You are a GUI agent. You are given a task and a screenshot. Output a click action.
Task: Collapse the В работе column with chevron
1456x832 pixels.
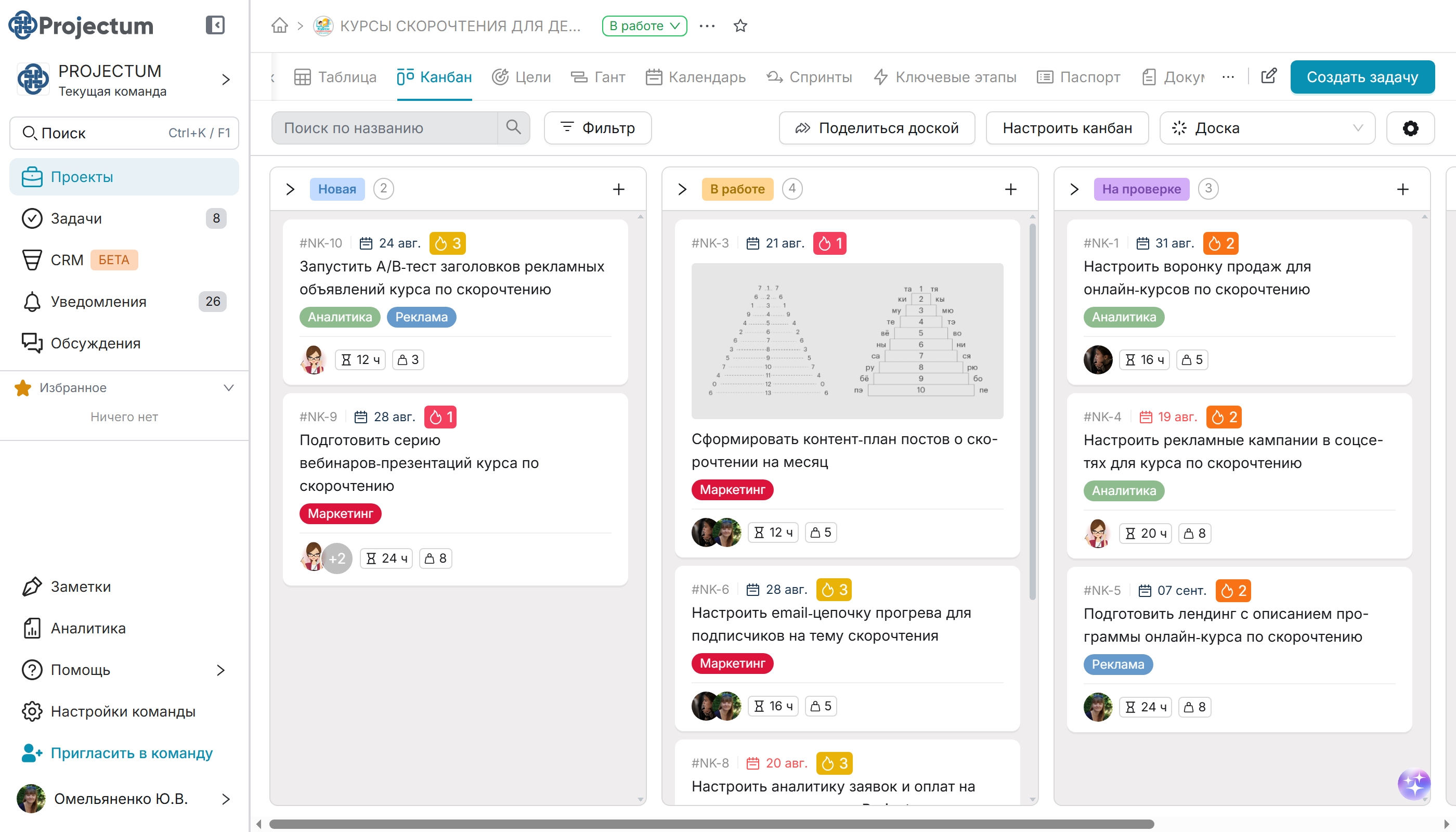point(682,189)
